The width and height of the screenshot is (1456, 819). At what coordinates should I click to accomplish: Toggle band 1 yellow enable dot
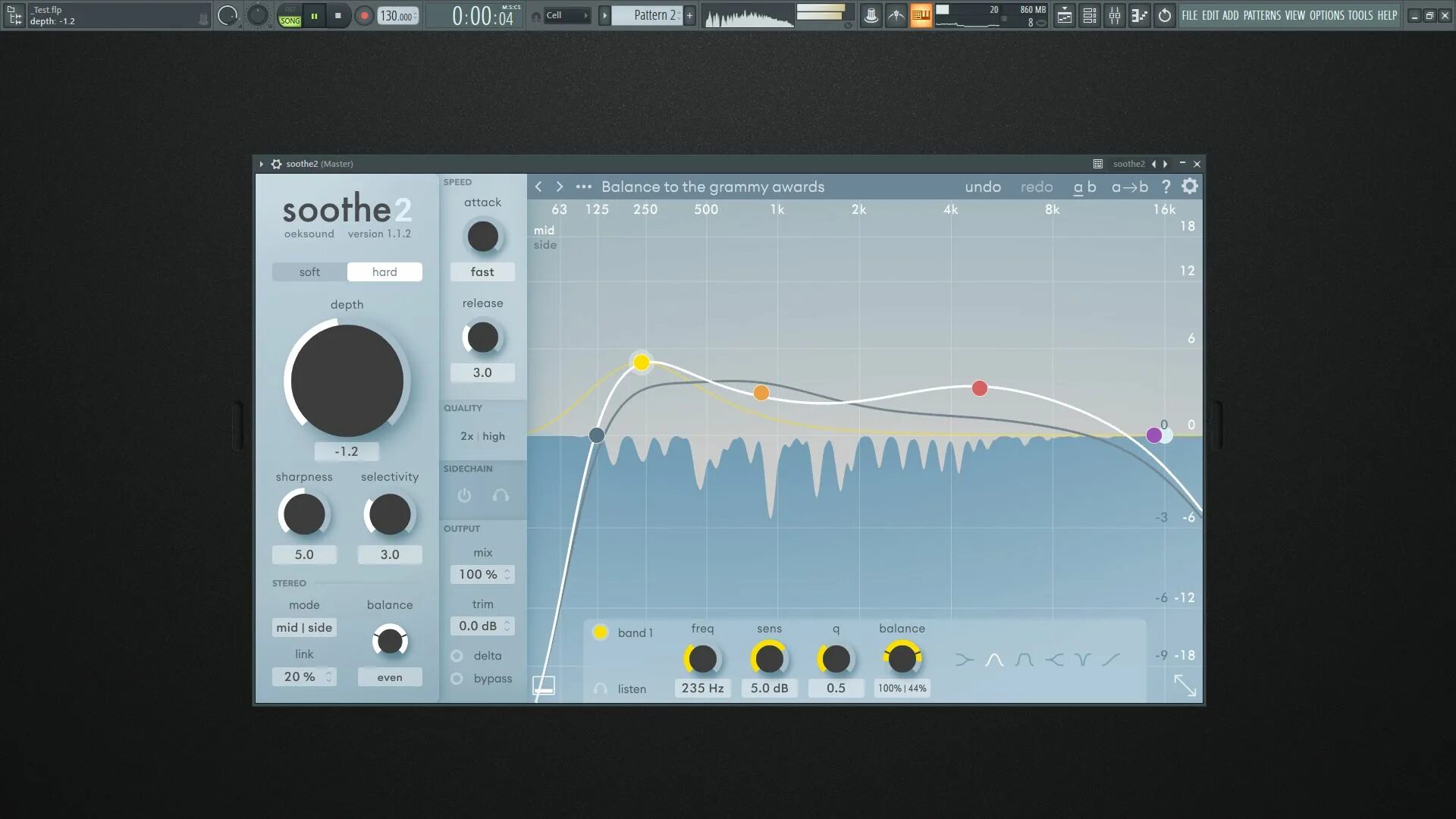click(600, 632)
